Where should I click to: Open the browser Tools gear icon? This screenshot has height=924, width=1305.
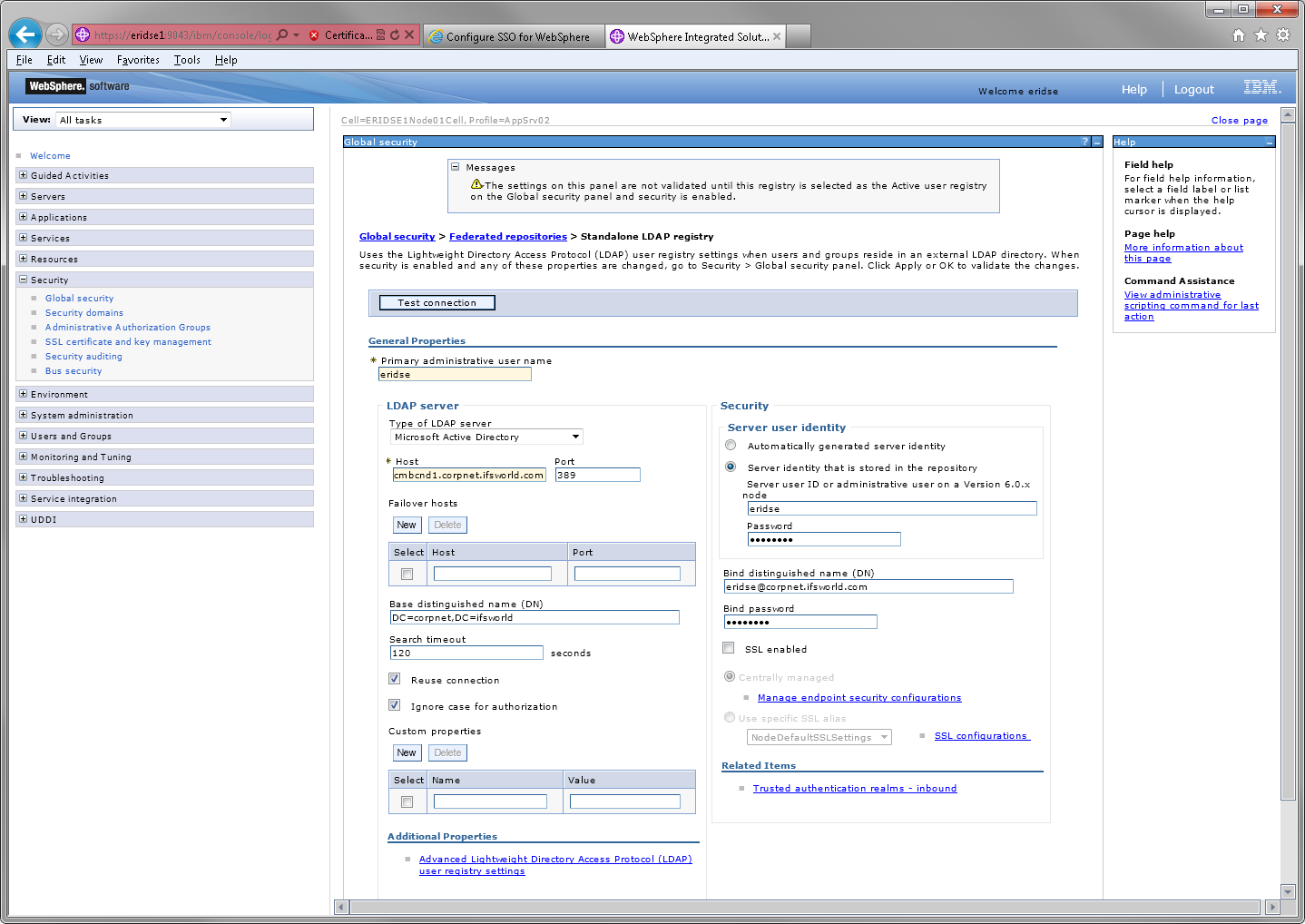pyautogui.click(x=1282, y=35)
